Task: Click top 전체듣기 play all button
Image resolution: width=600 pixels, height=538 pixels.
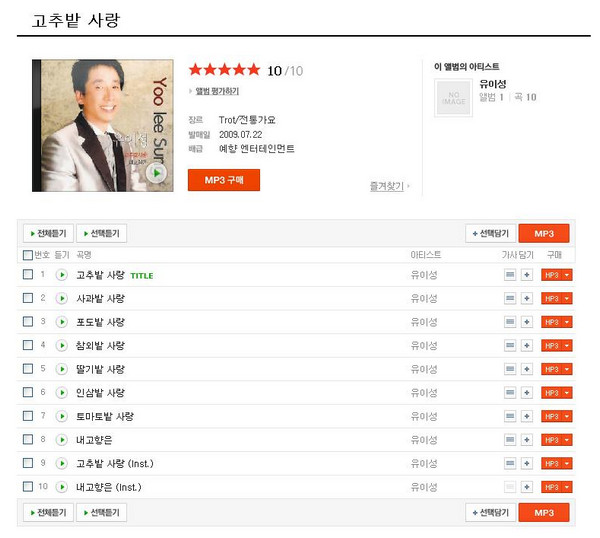Action: (x=48, y=233)
